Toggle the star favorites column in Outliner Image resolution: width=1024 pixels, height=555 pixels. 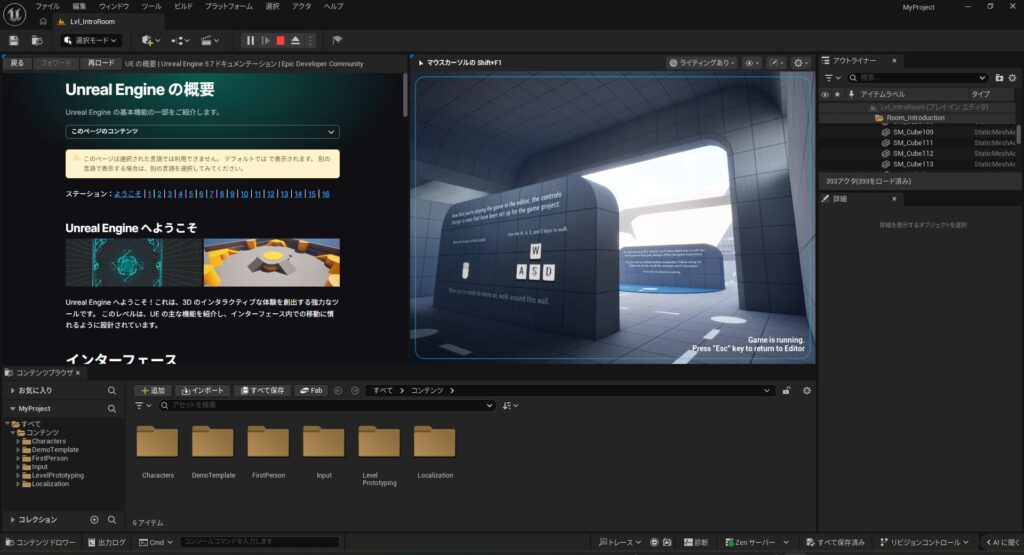(x=837, y=94)
